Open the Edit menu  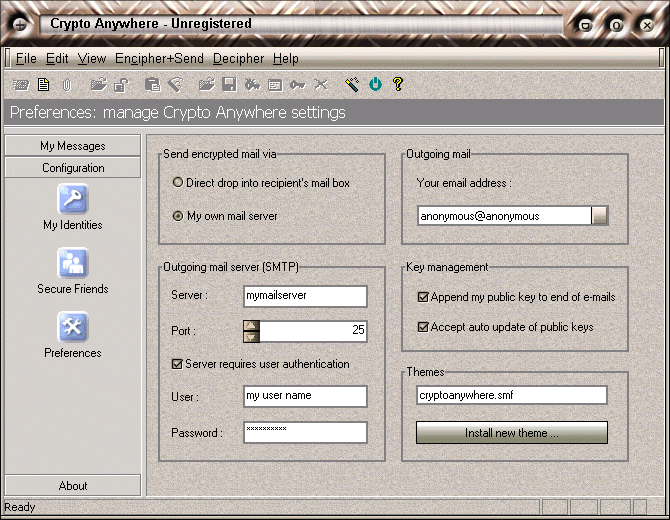pyautogui.click(x=57, y=59)
